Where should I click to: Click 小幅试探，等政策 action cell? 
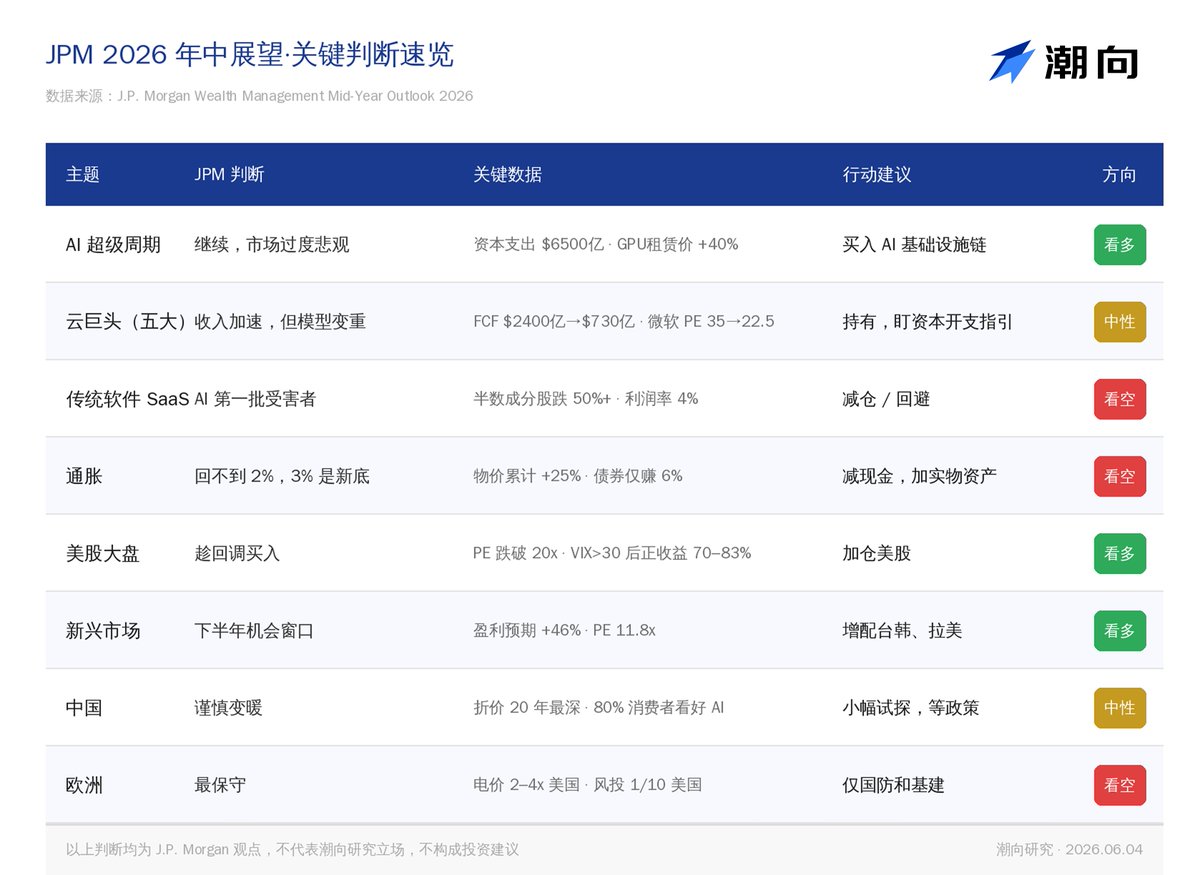(911, 708)
